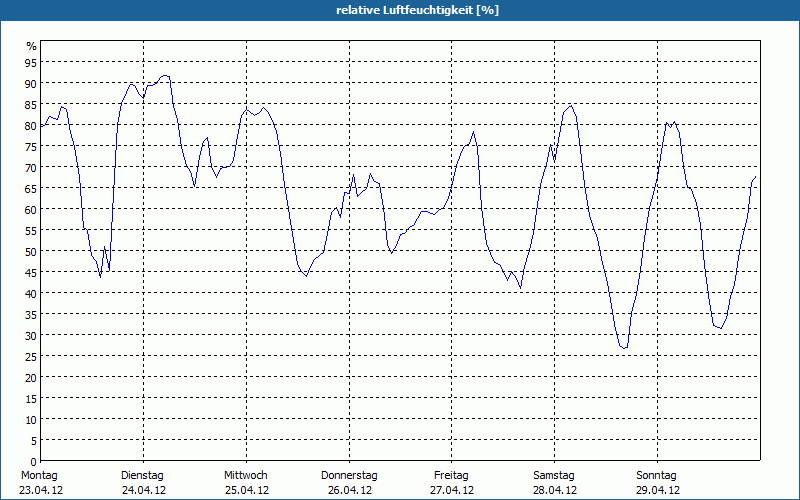Click the y-axis label 50
The height and width of the screenshot is (500, 800).
coord(31,252)
